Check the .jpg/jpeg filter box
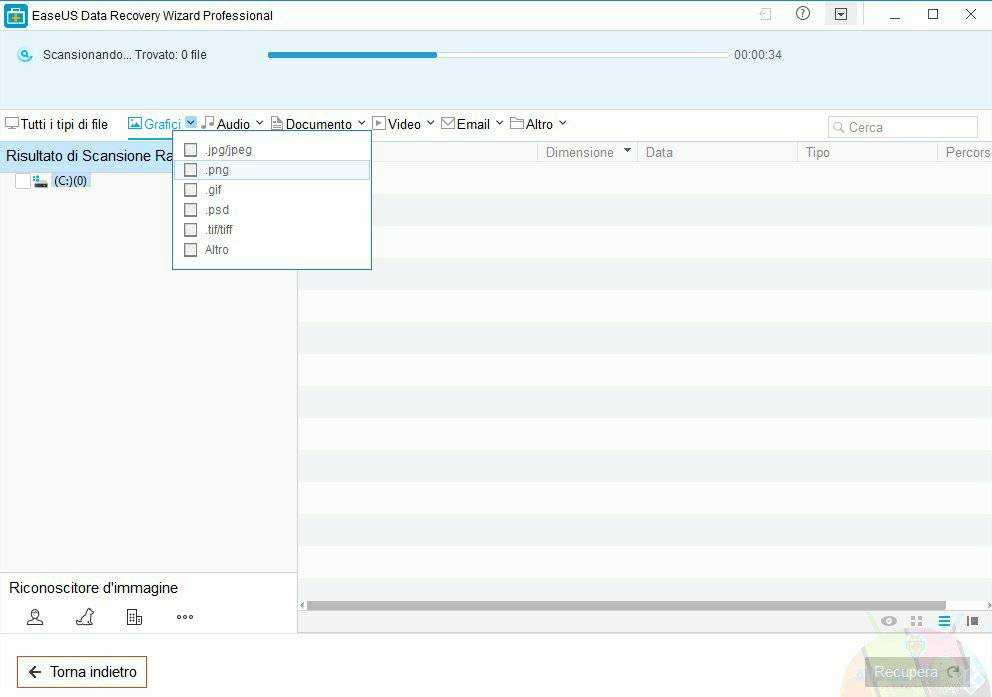Image resolution: width=992 pixels, height=697 pixels. point(190,150)
